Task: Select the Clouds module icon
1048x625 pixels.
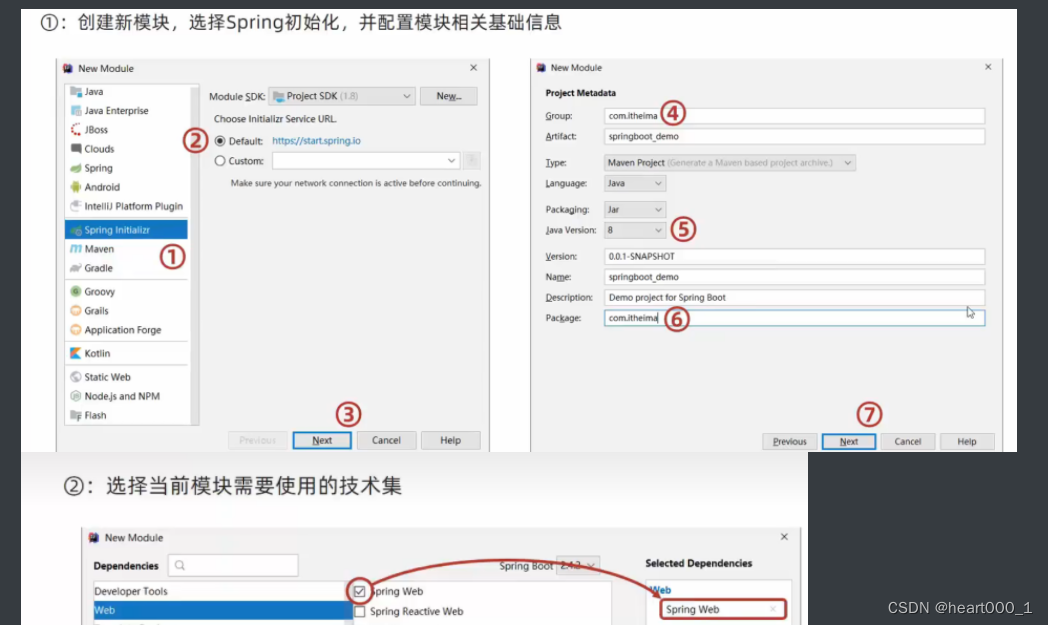Action: tap(76, 148)
